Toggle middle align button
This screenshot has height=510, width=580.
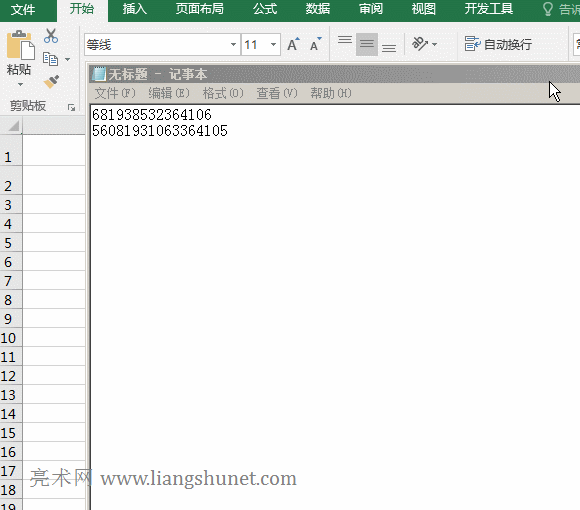367,44
